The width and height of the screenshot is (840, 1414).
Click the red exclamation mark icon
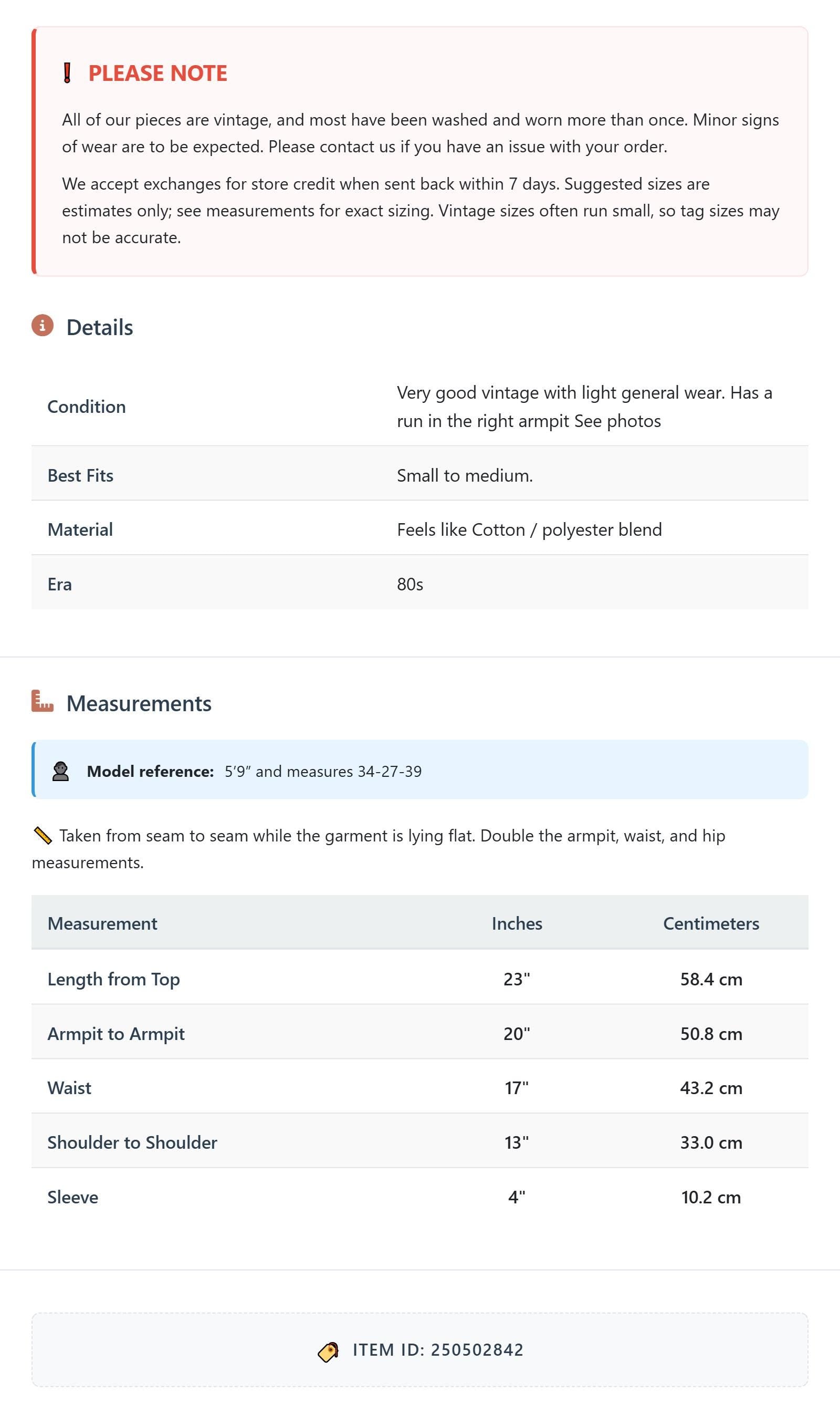67,73
